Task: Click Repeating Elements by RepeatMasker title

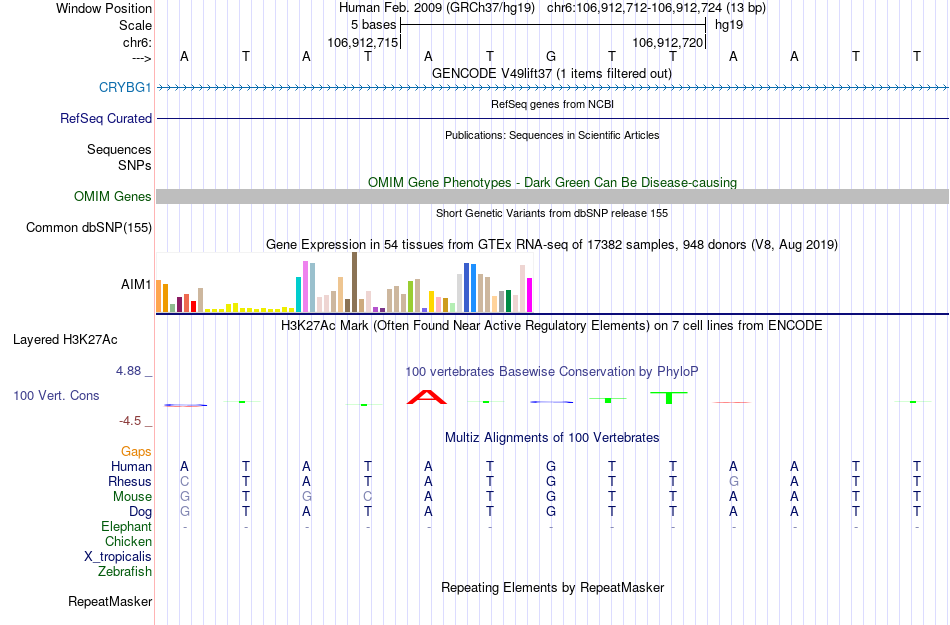Action: tap(552, 587)
